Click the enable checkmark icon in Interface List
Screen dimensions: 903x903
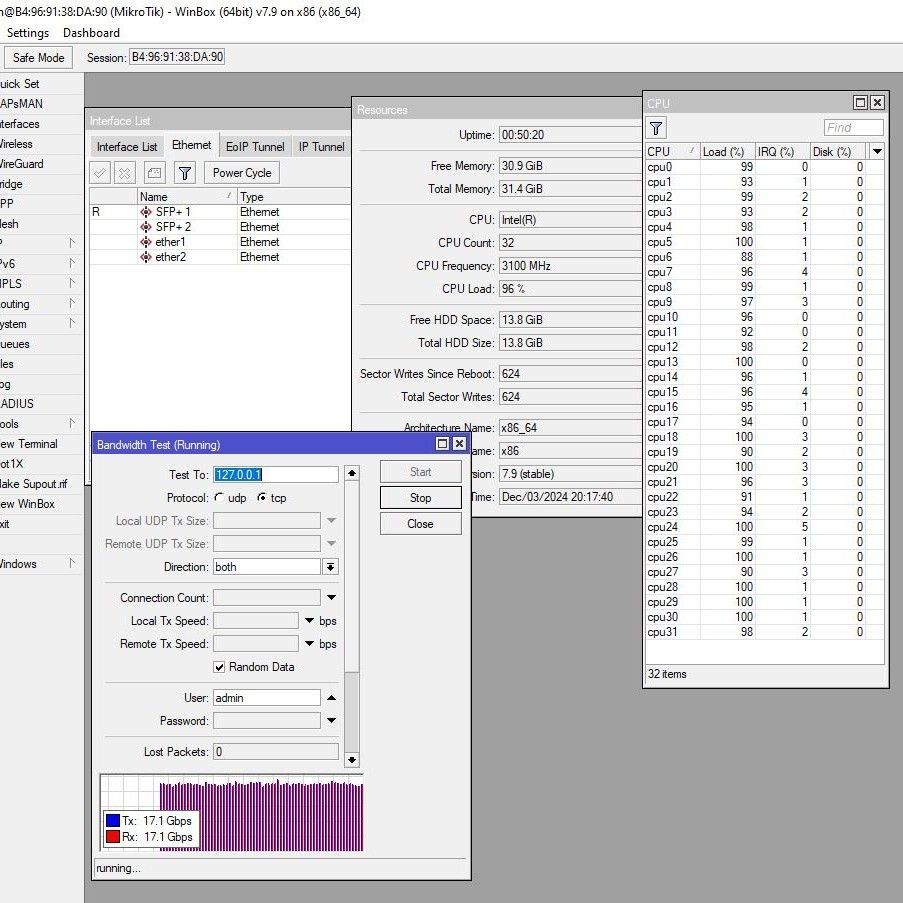pos(100,173)
